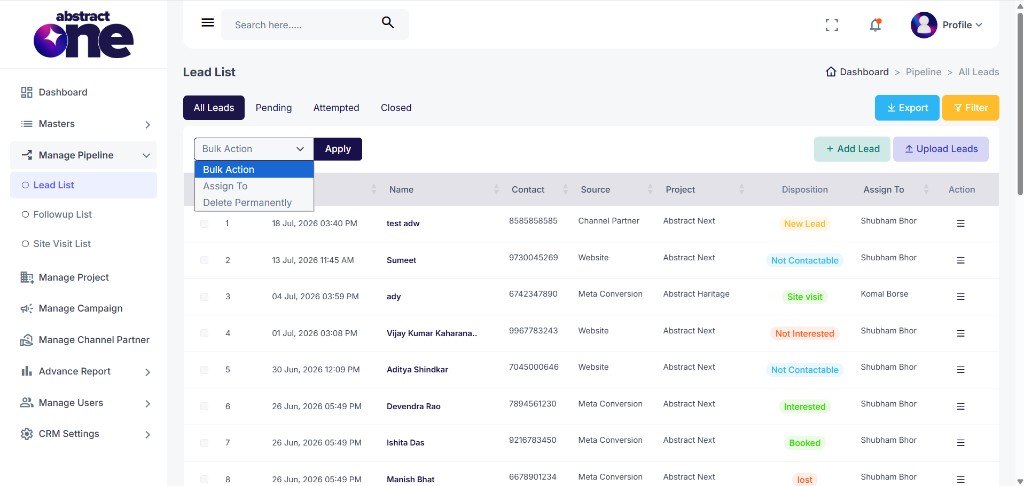The height and width of the screenshot is (486, 1024).
Task: Open action menu for Aditya Shindkar row
Action: 961,370
